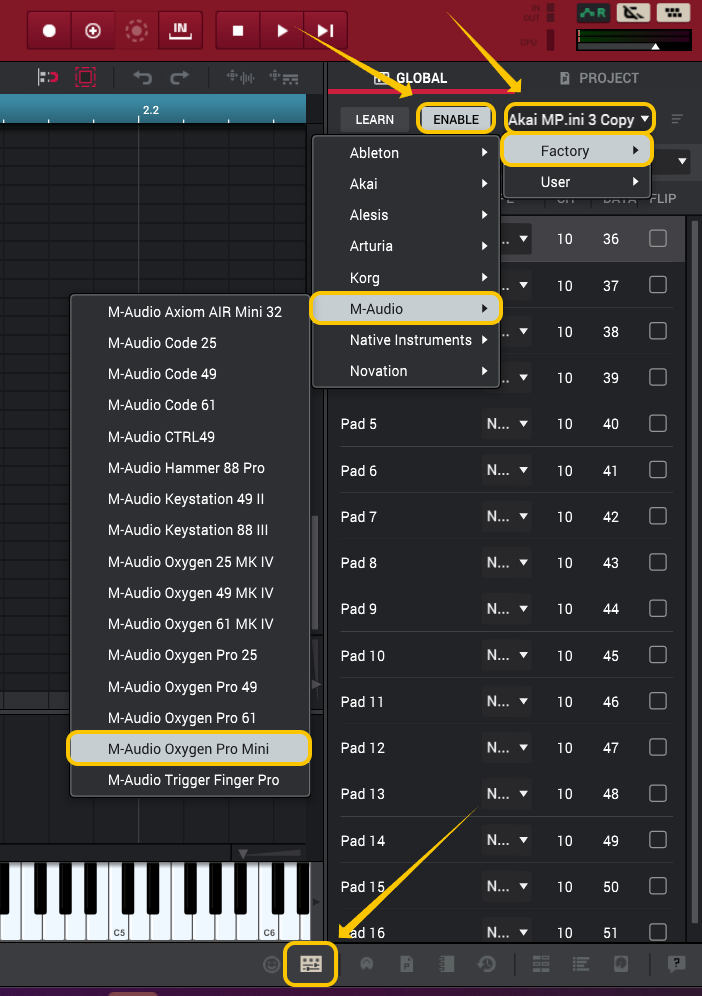702x996 pixels.
Task: Click the red dashed square selection icon
Action: 85,77
